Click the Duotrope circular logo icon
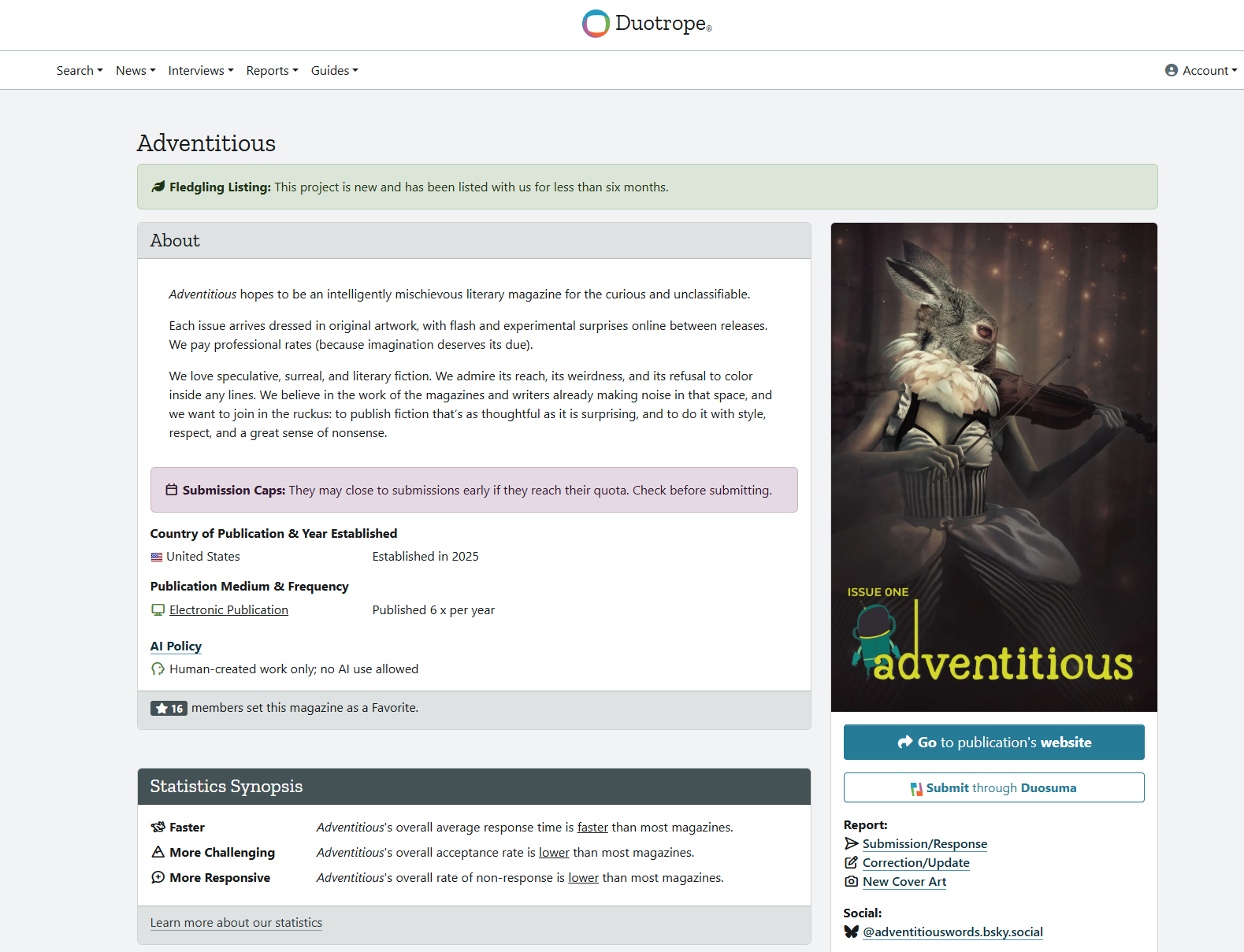This screenshot has height=952, width=1244. pos(596,24)
